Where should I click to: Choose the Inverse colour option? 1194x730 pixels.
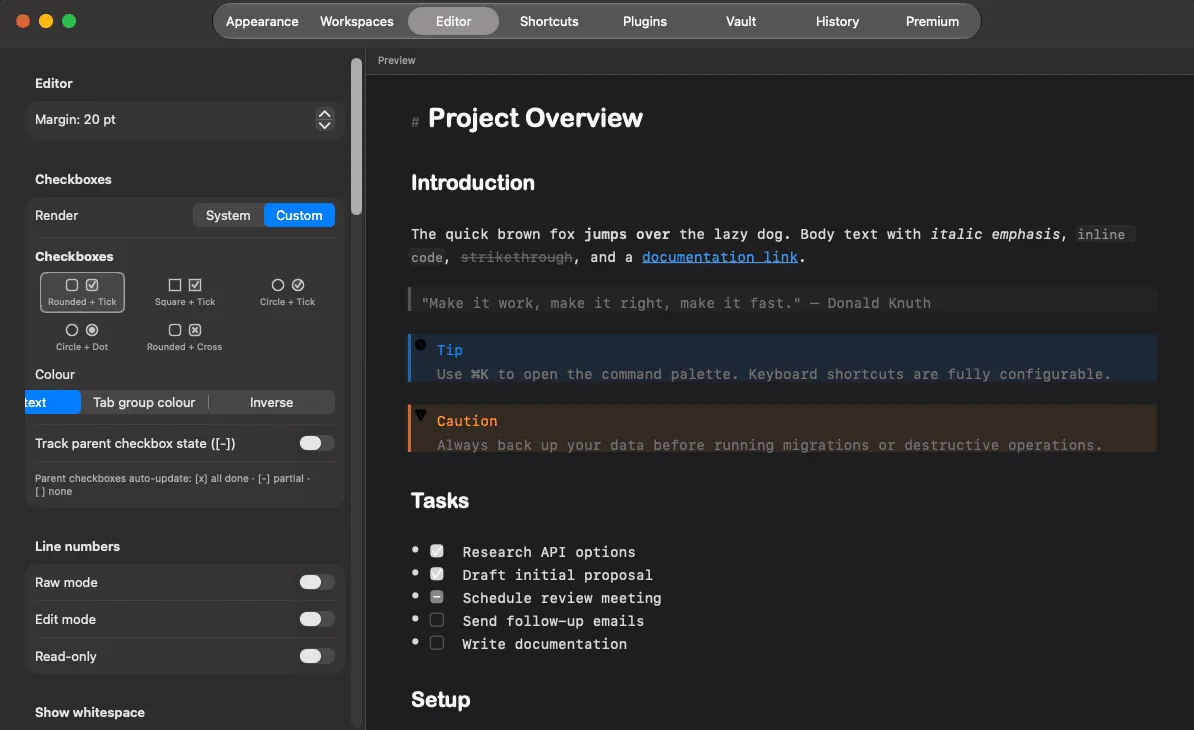pos(272,402)
